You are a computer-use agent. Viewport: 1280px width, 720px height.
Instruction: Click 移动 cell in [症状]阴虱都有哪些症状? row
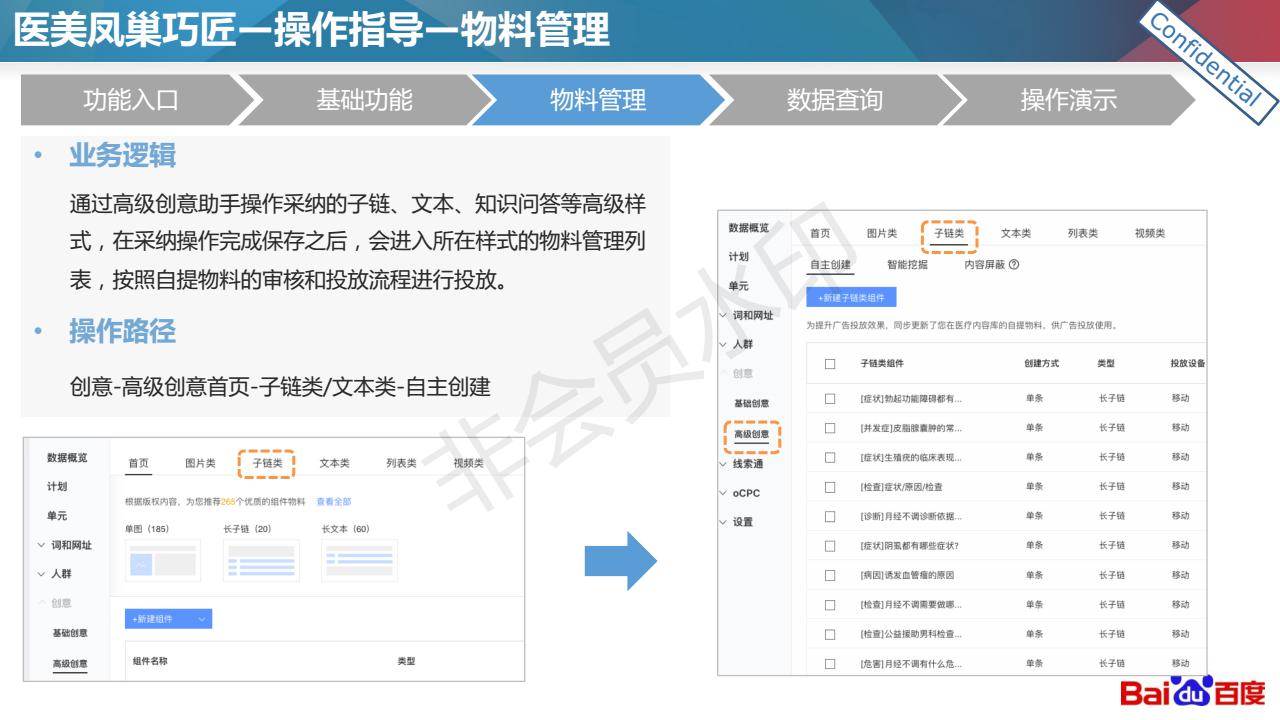[1180, 546]
